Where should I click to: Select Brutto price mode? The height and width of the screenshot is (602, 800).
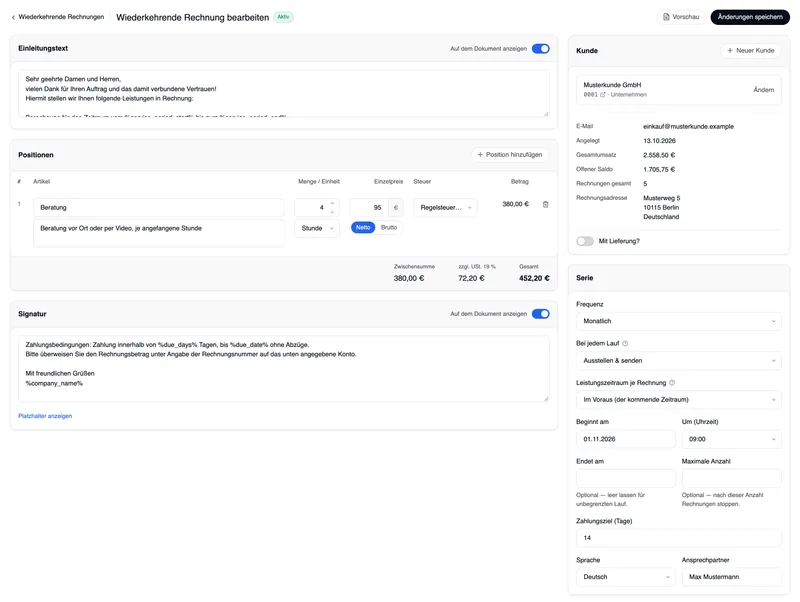pos(389,228)
